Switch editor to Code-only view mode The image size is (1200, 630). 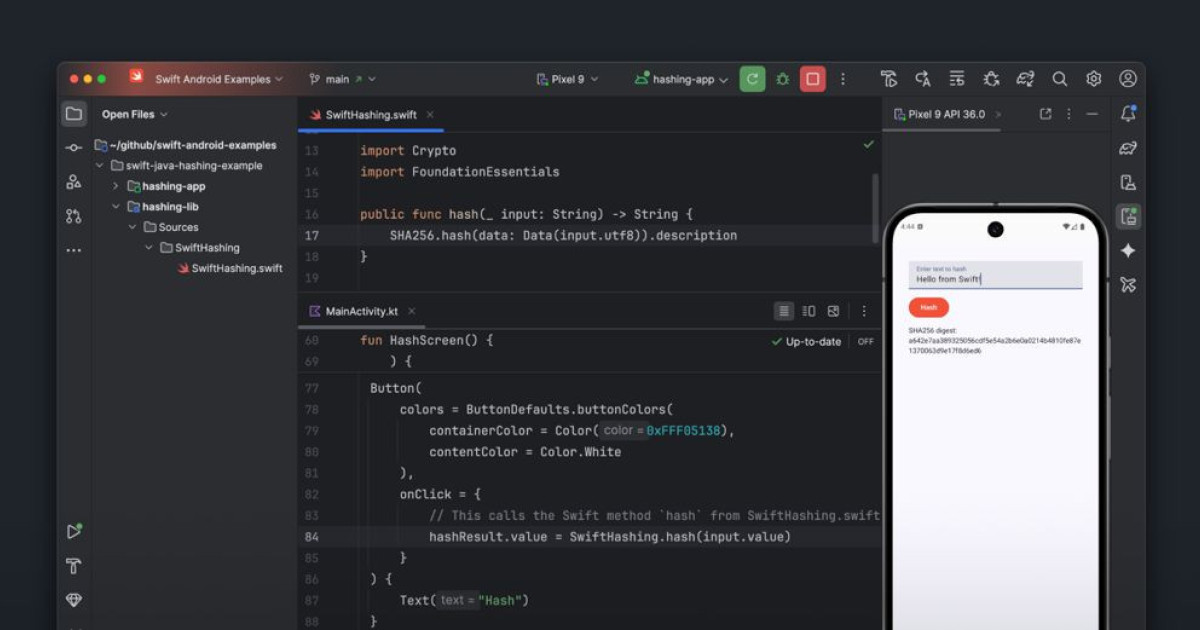coord(785,311)
